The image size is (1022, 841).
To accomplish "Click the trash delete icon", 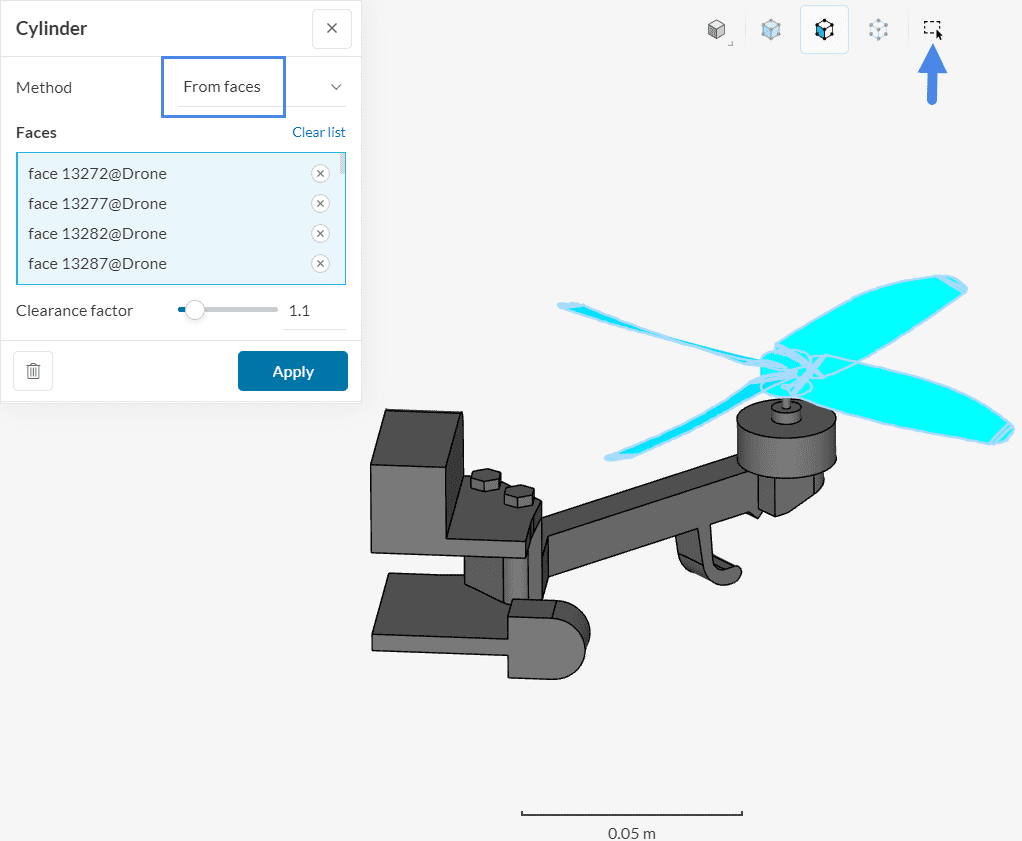I will [x=33, y=371].
